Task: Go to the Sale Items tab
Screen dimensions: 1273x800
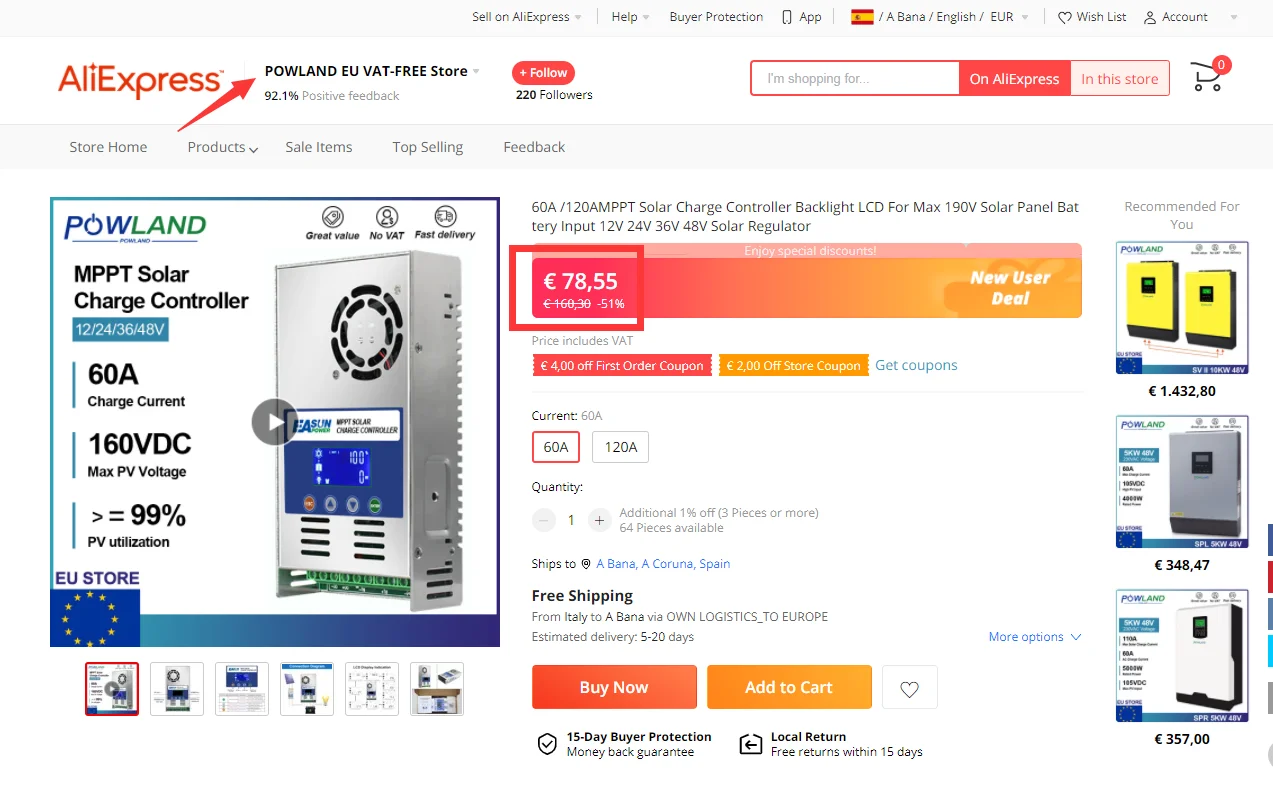Action: [318, 147]
